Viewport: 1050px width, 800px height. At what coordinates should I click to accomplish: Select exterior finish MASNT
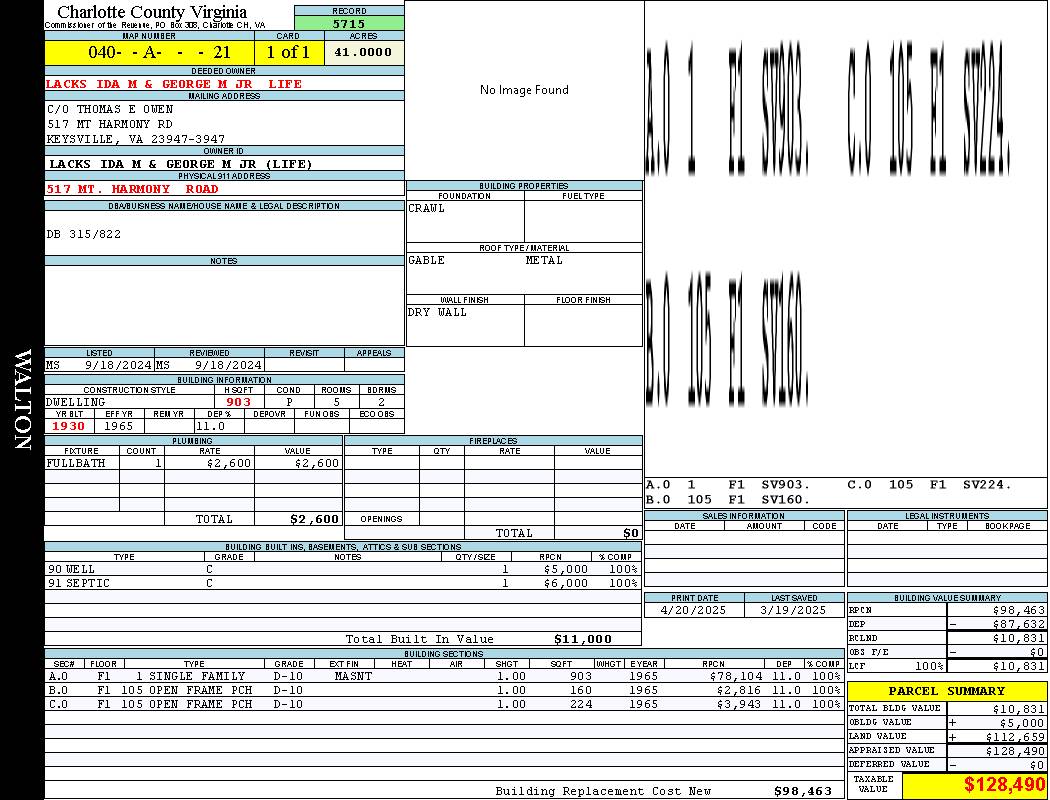353,677
